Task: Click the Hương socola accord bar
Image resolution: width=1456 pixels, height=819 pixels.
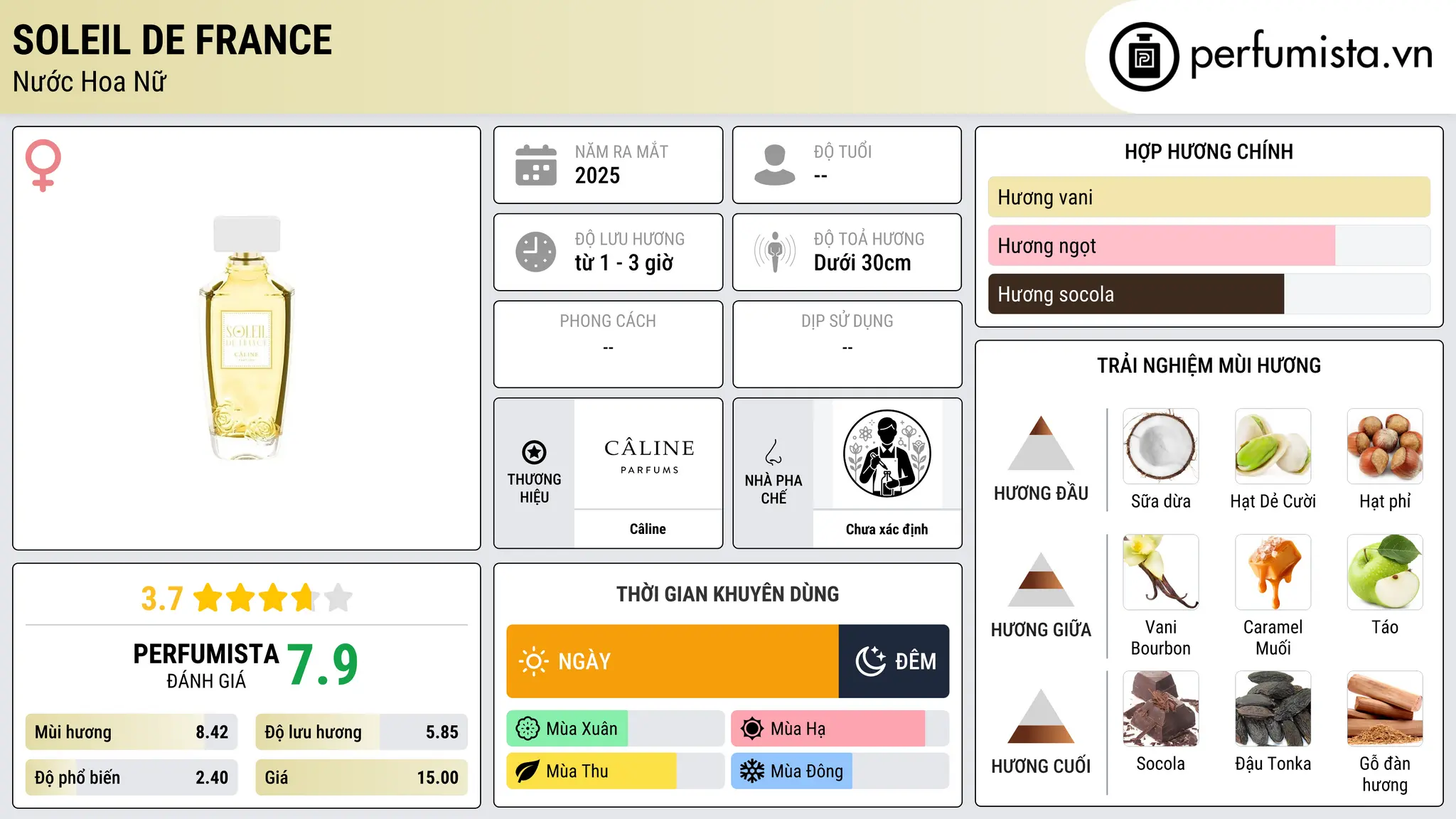Action: coord(1209,294)
